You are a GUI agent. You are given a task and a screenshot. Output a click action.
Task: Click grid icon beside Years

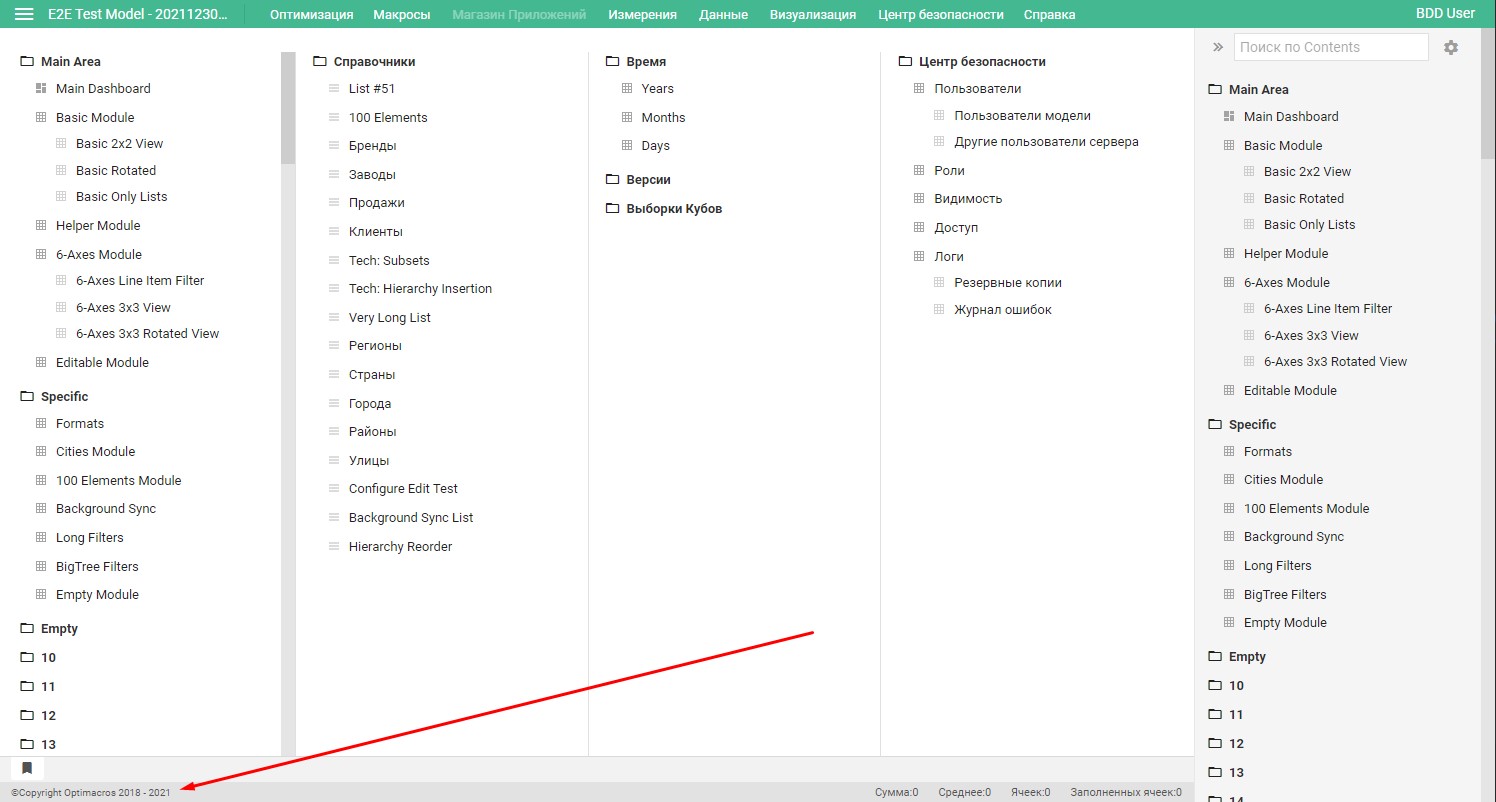(x=627, y=88)
